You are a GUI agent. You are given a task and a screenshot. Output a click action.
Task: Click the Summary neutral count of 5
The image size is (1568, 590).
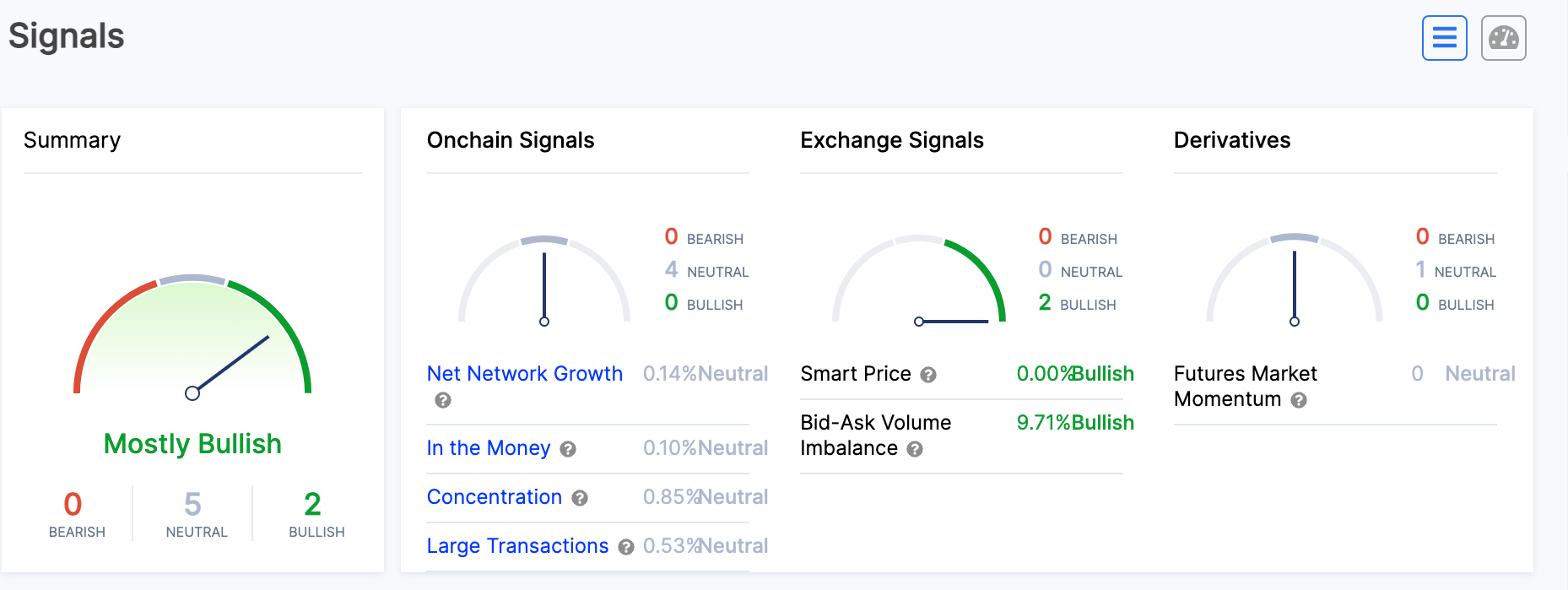tap(192, 505)
